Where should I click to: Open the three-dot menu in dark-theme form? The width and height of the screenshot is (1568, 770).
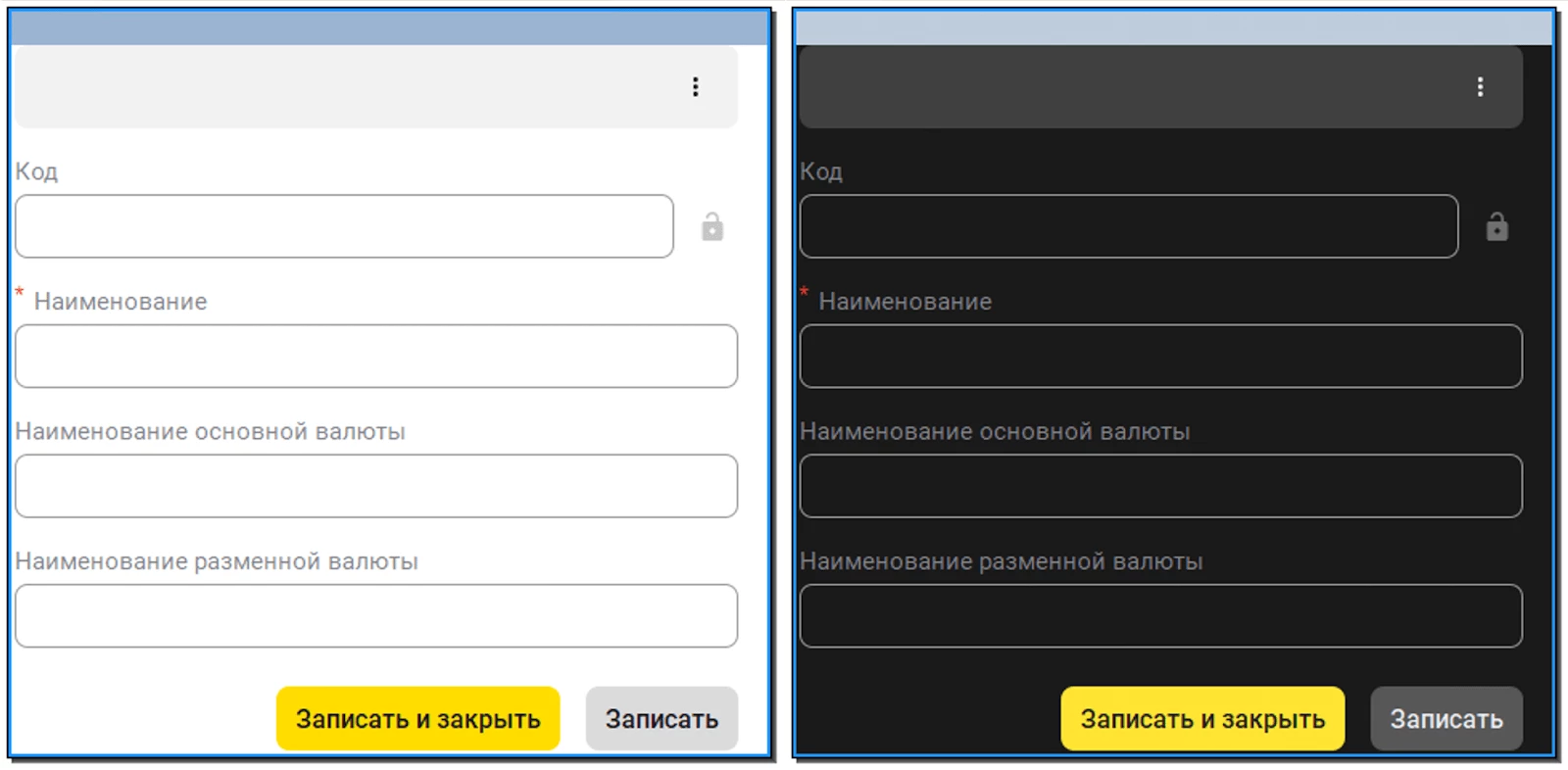coord(1480,87)
